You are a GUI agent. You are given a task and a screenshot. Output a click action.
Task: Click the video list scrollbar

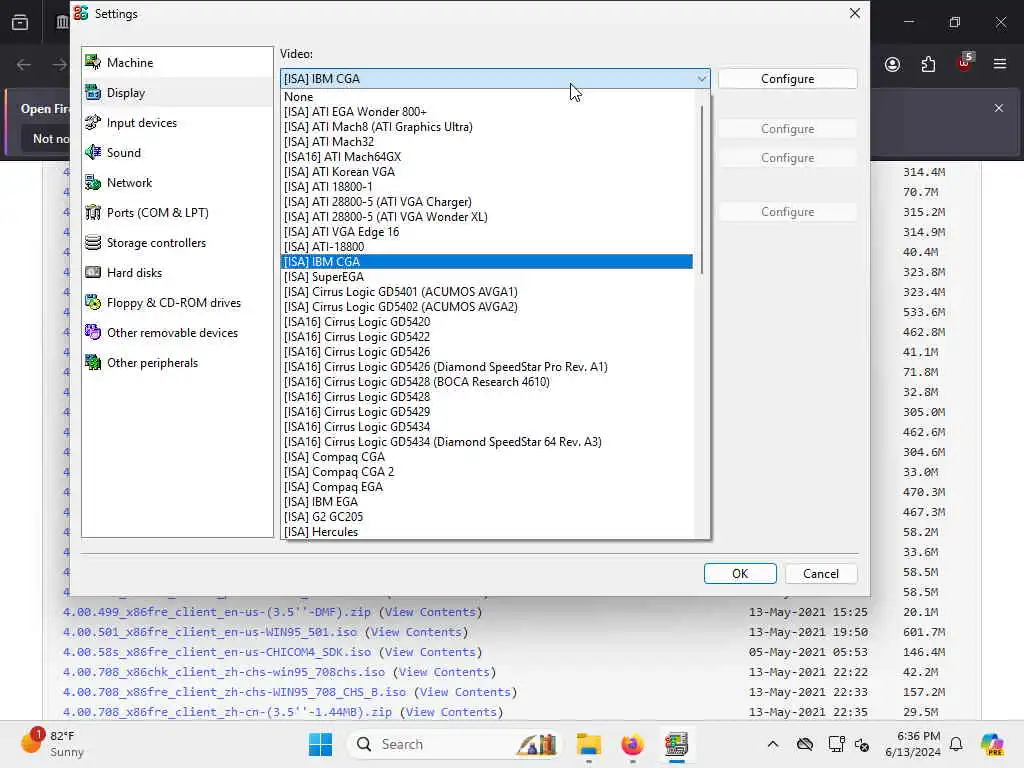tap(701, 189)
